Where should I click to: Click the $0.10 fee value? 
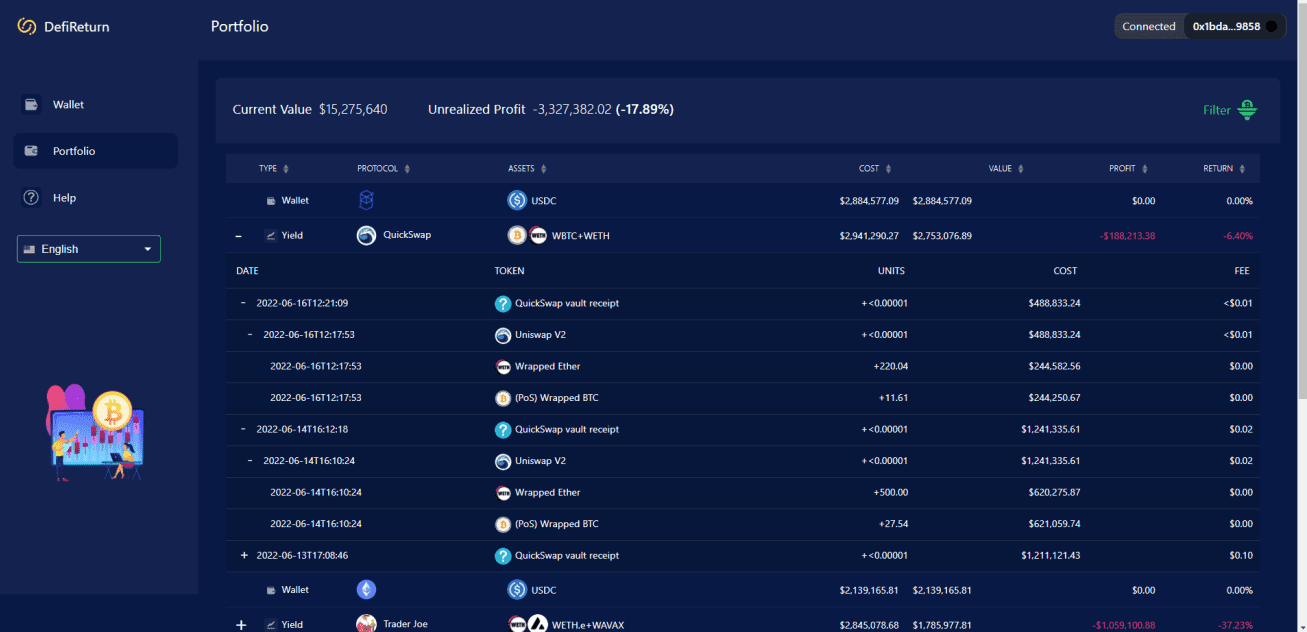1239,555
